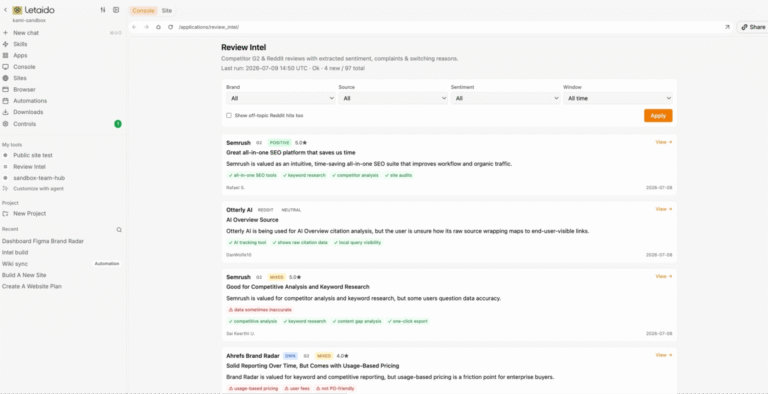The width and height of the screenshot is (768, 394).
Task: Click the dot icon beside Public site test
Action: pos(5,155)
